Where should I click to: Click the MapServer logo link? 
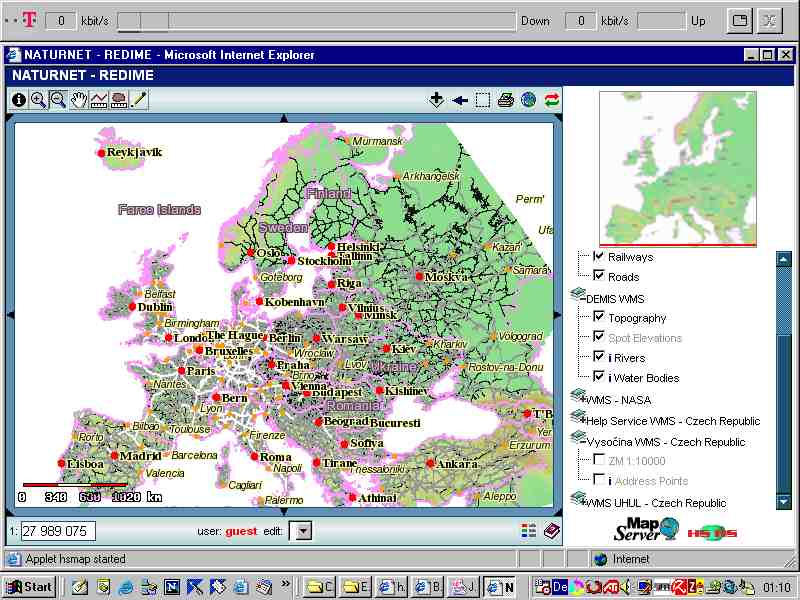click(x=647, y=528)
